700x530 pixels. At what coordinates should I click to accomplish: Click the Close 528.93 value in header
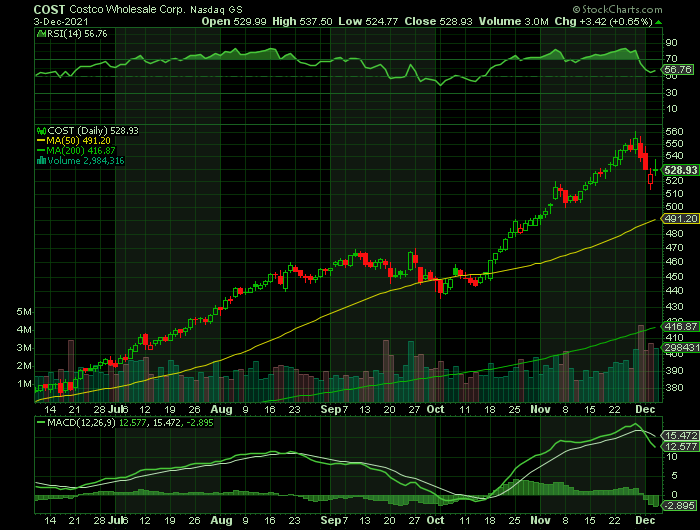(x=438, y=21)
